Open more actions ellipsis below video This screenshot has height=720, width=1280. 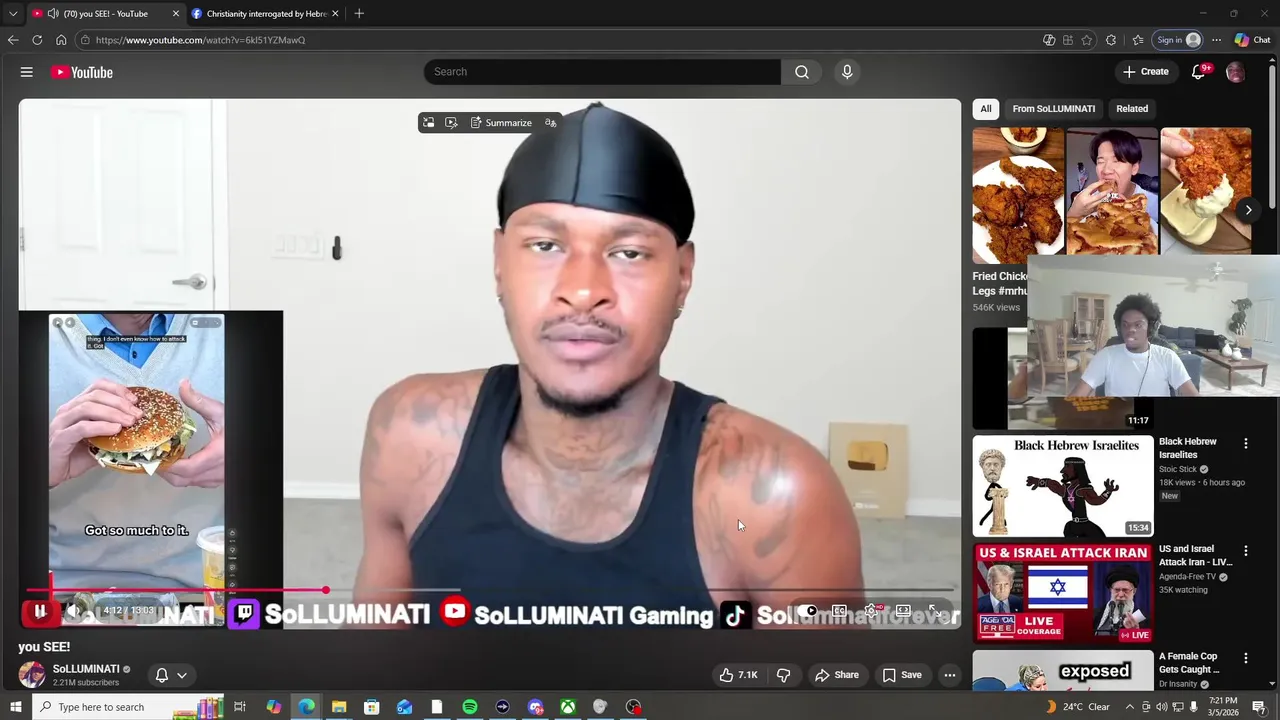950,675
